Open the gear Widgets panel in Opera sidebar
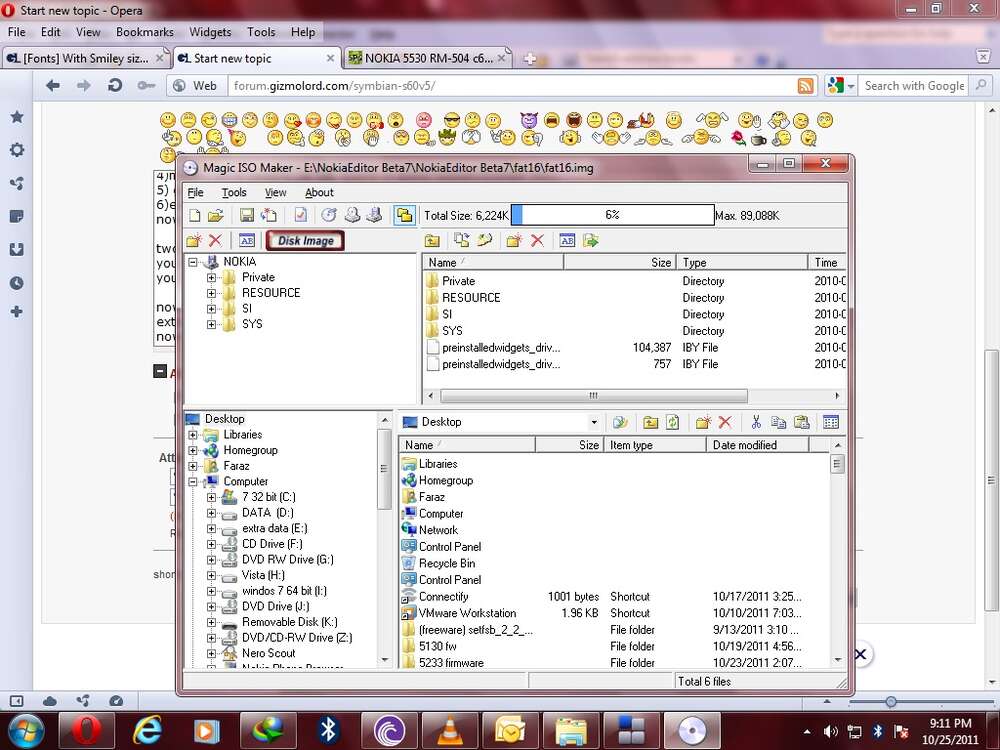This screenshot has width=1000, height=750. [x=17, y=150]
